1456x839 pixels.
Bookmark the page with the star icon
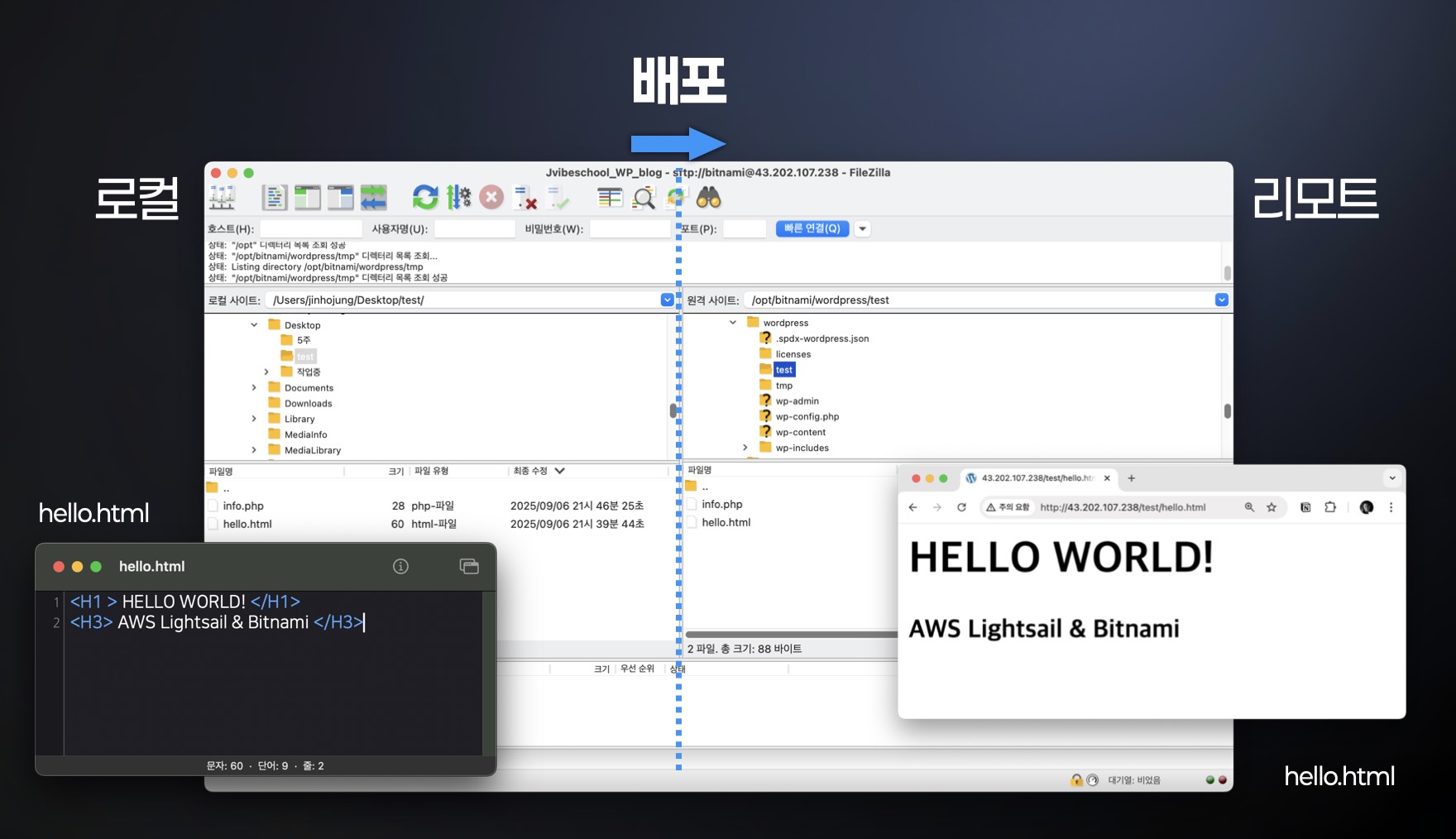[1272, 507]
